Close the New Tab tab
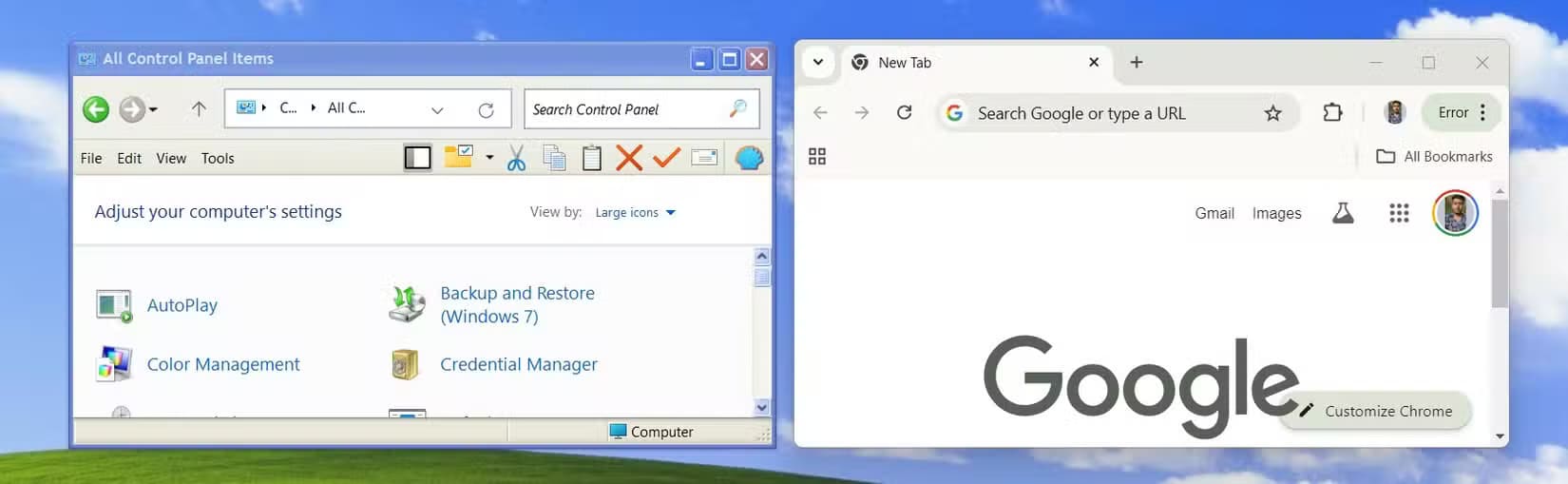1568x484 pixels. [x=1094, y=62]
